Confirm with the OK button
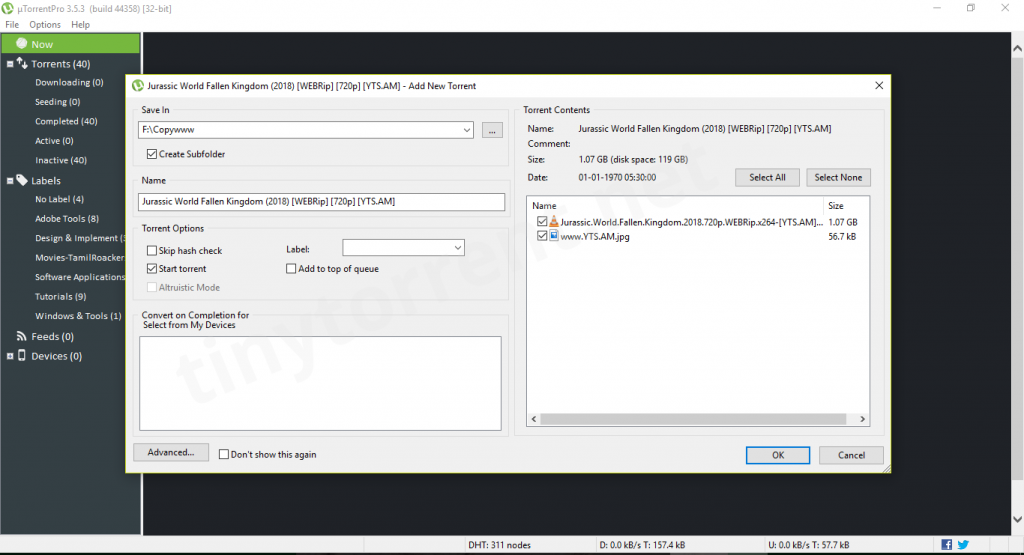 (778, 455)
